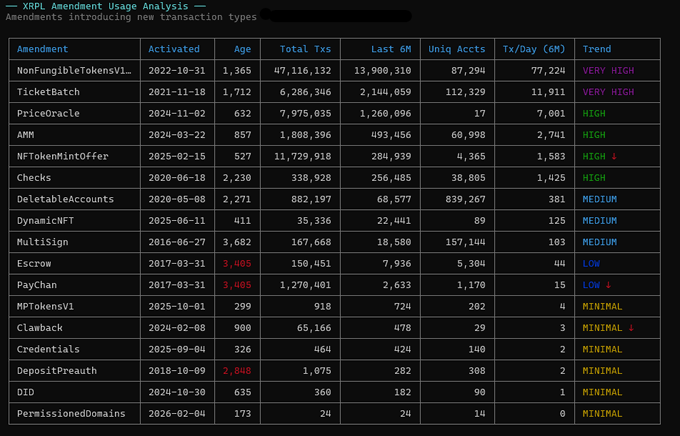
Task: Click red age value 2,848
Action: [237, 371]
